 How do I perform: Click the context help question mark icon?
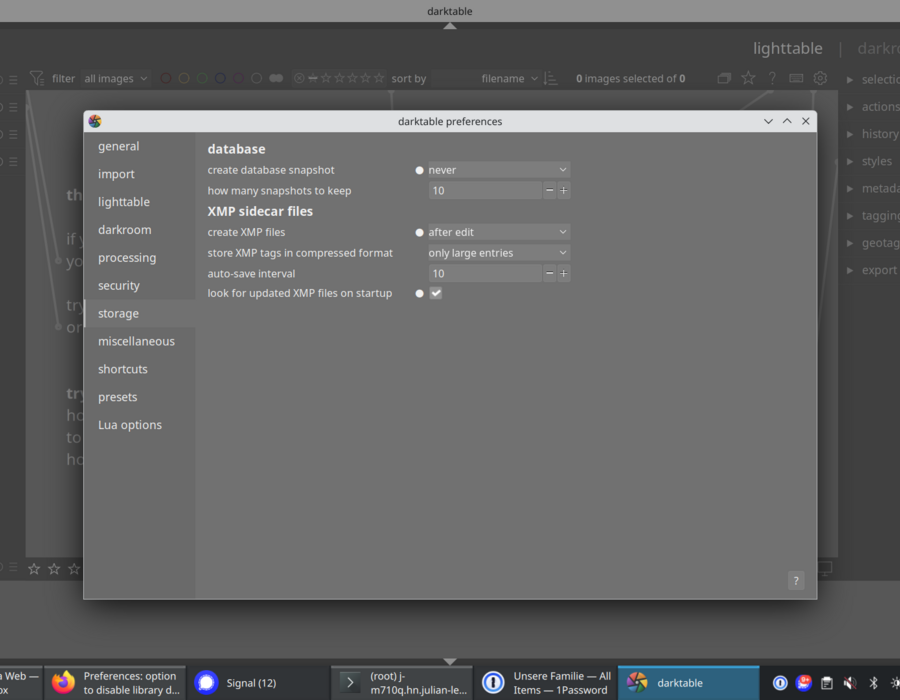[772, 78]
